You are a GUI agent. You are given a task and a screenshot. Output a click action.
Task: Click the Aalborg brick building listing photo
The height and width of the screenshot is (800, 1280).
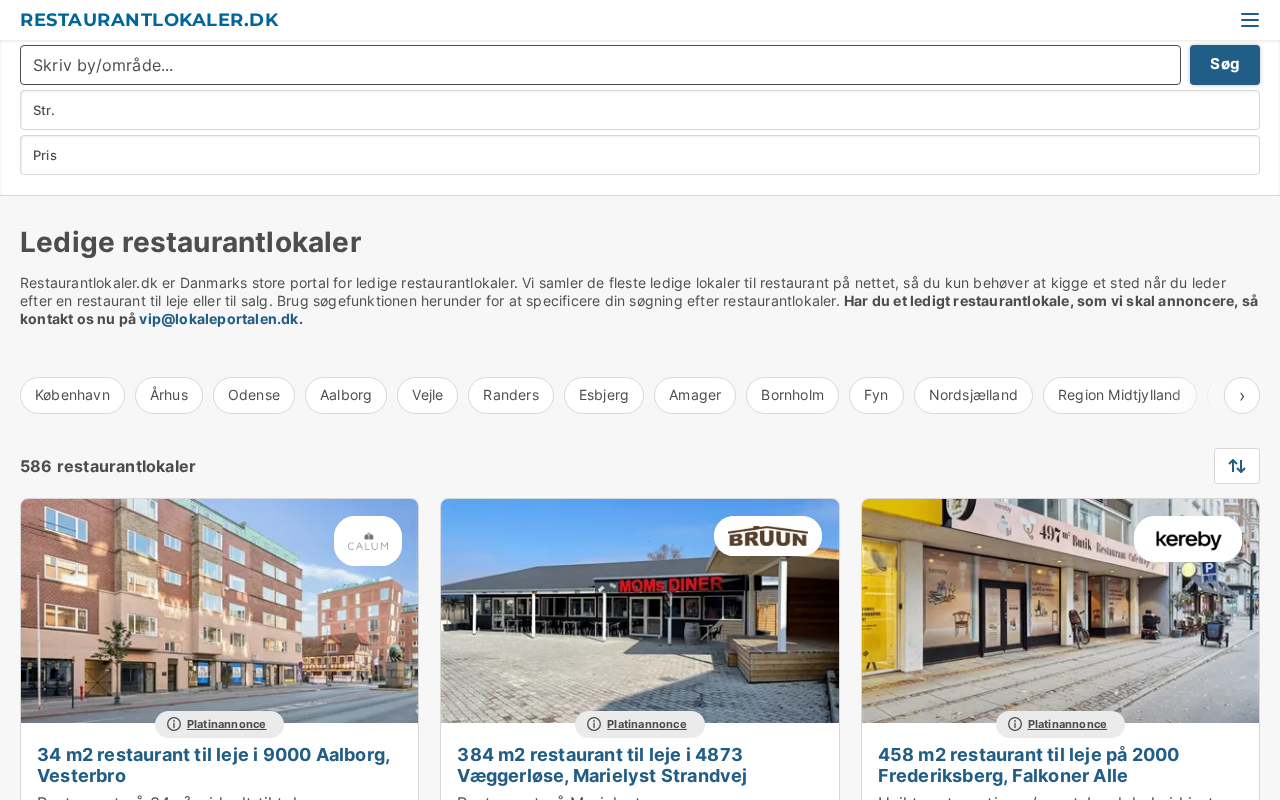220,611
